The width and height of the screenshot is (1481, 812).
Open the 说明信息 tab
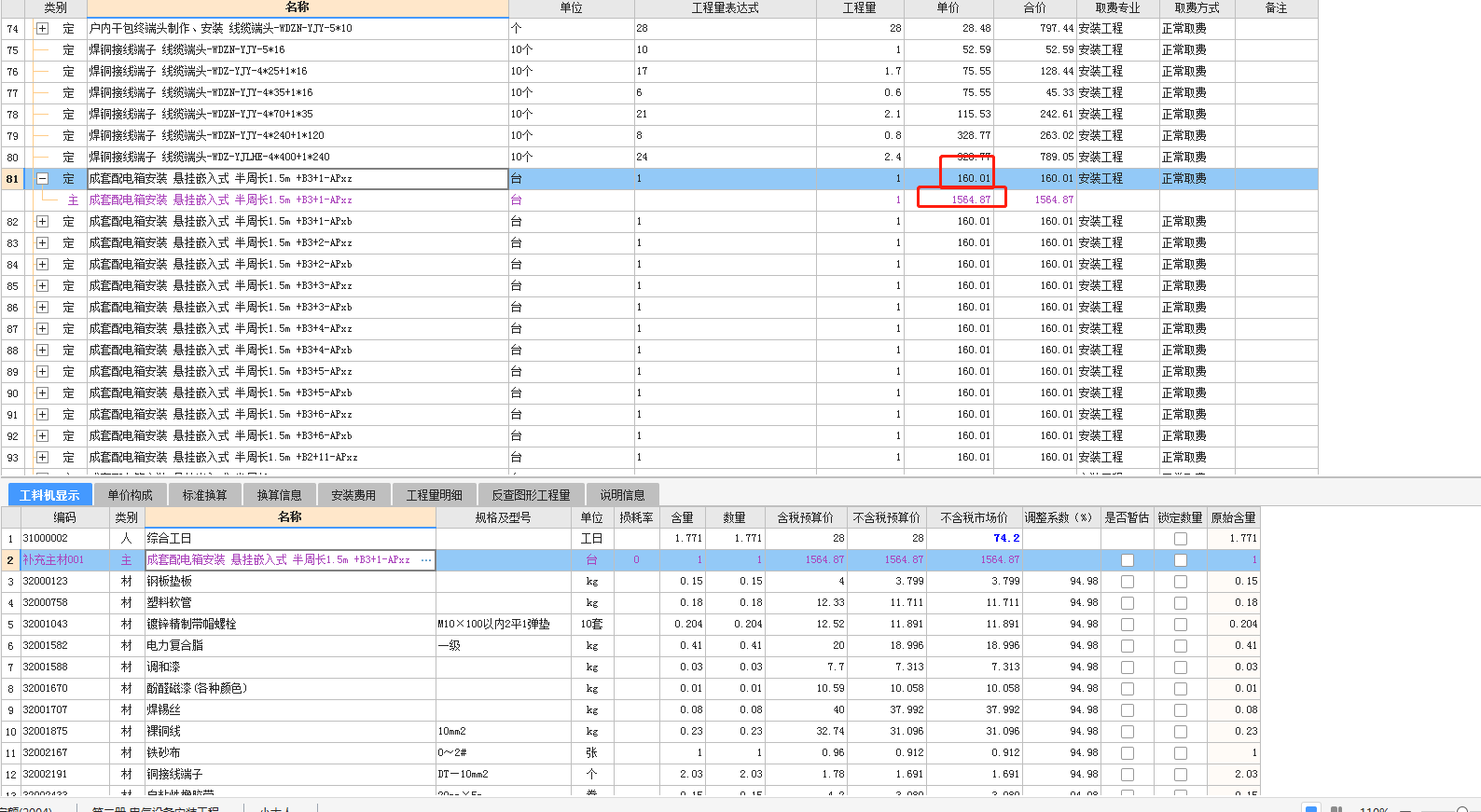pyautogui.click(x=622, y=495)
